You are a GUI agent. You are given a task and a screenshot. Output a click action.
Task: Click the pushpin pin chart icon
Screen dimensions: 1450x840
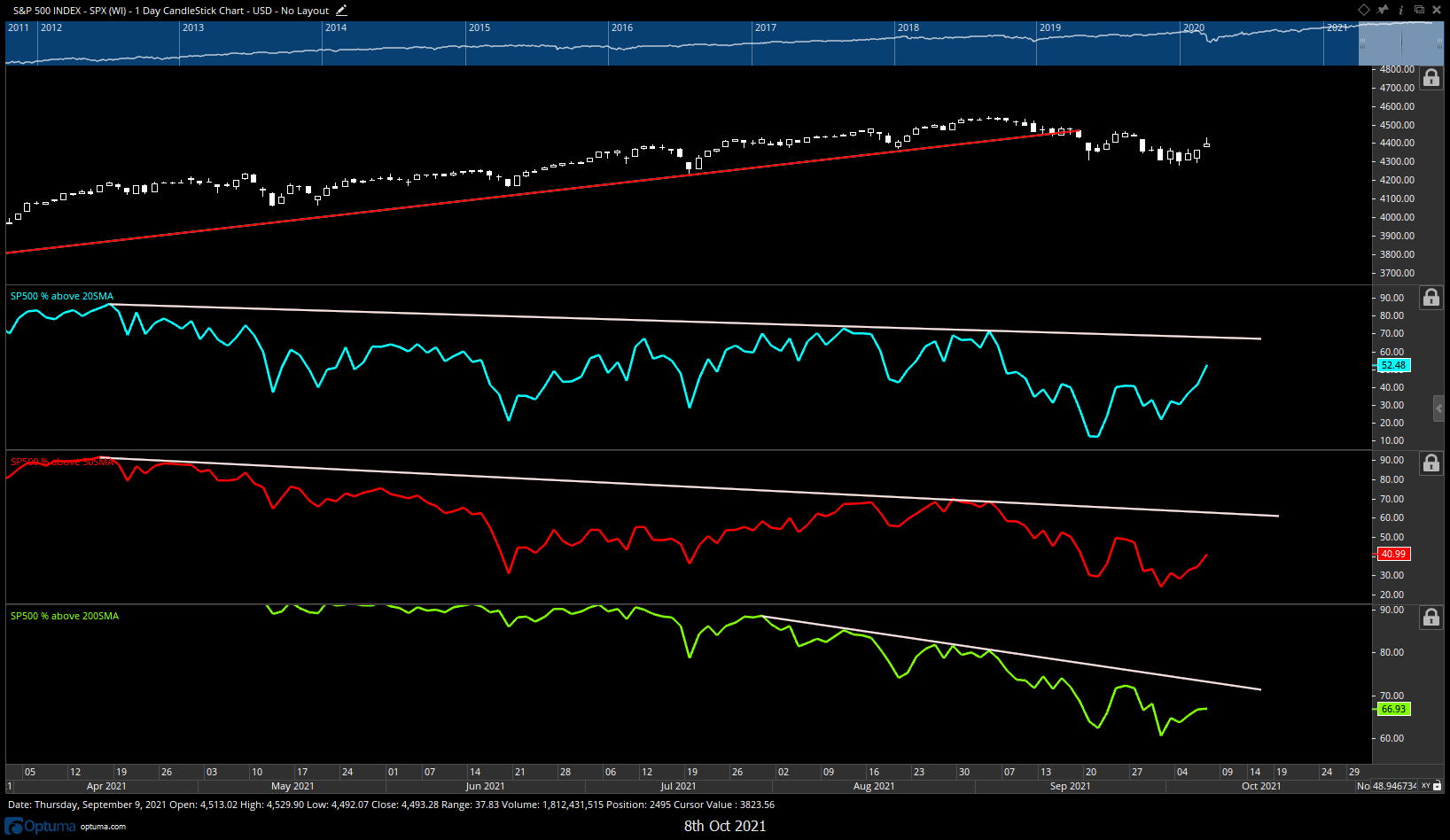click(1383, 10)
